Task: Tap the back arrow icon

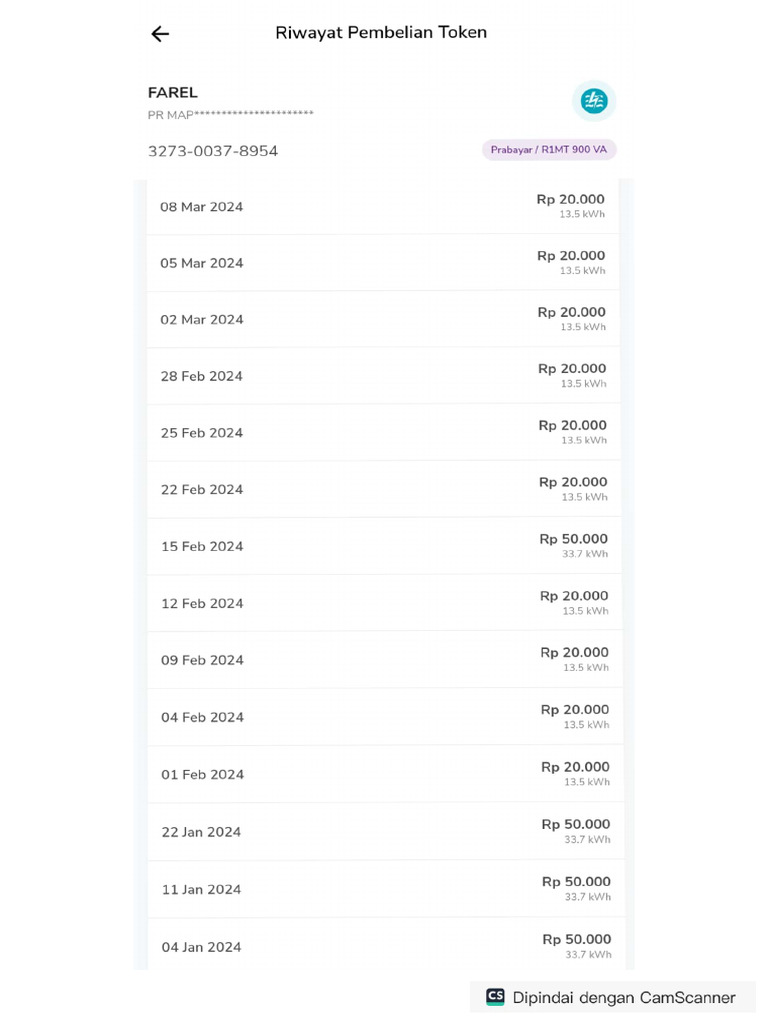Action: coord(160,34)
